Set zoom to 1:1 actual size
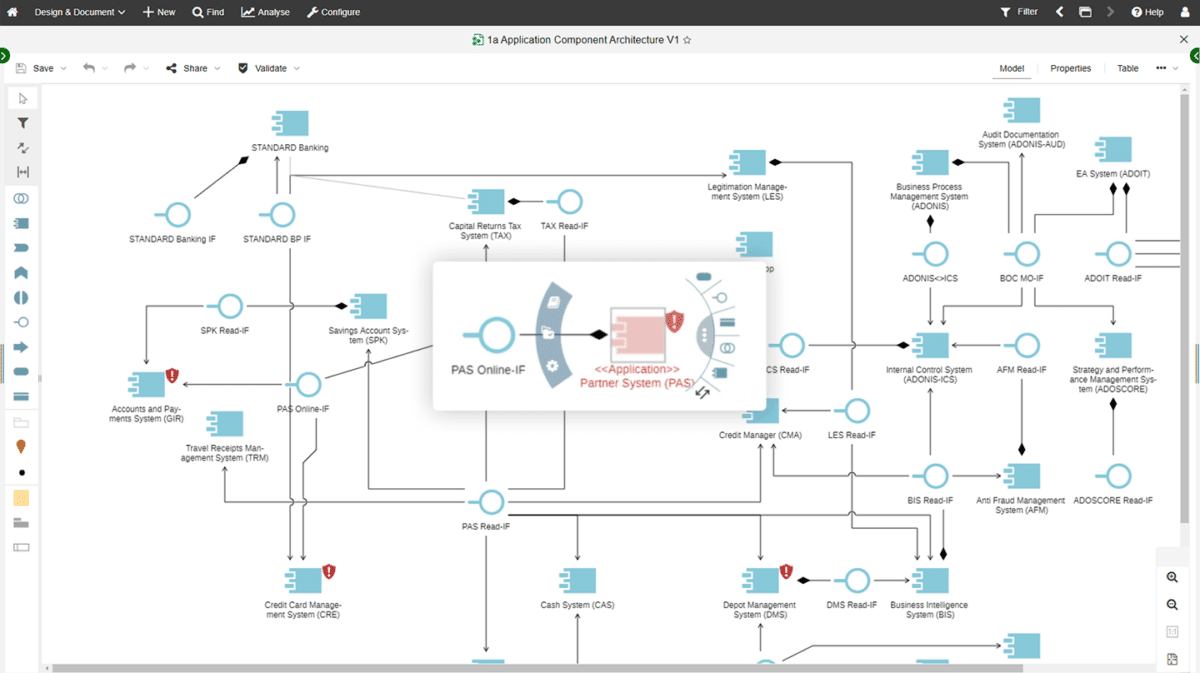 tap(1171, 631)
